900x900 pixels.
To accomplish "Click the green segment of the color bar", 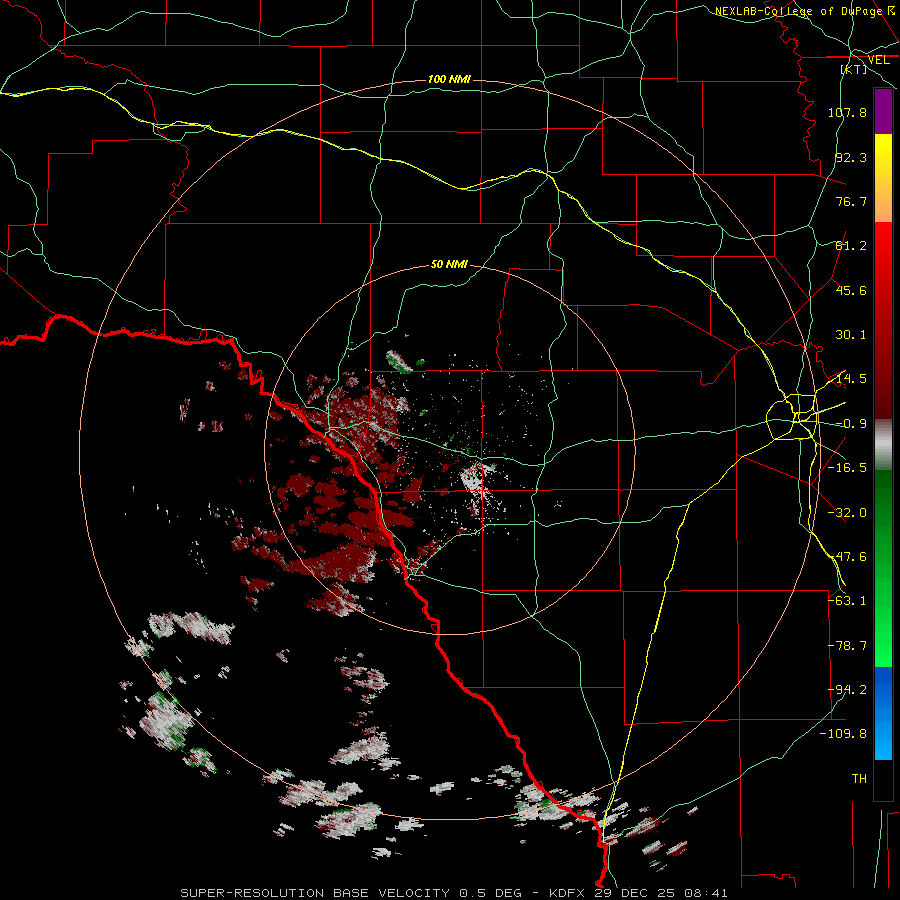I will tap(883, 568).
